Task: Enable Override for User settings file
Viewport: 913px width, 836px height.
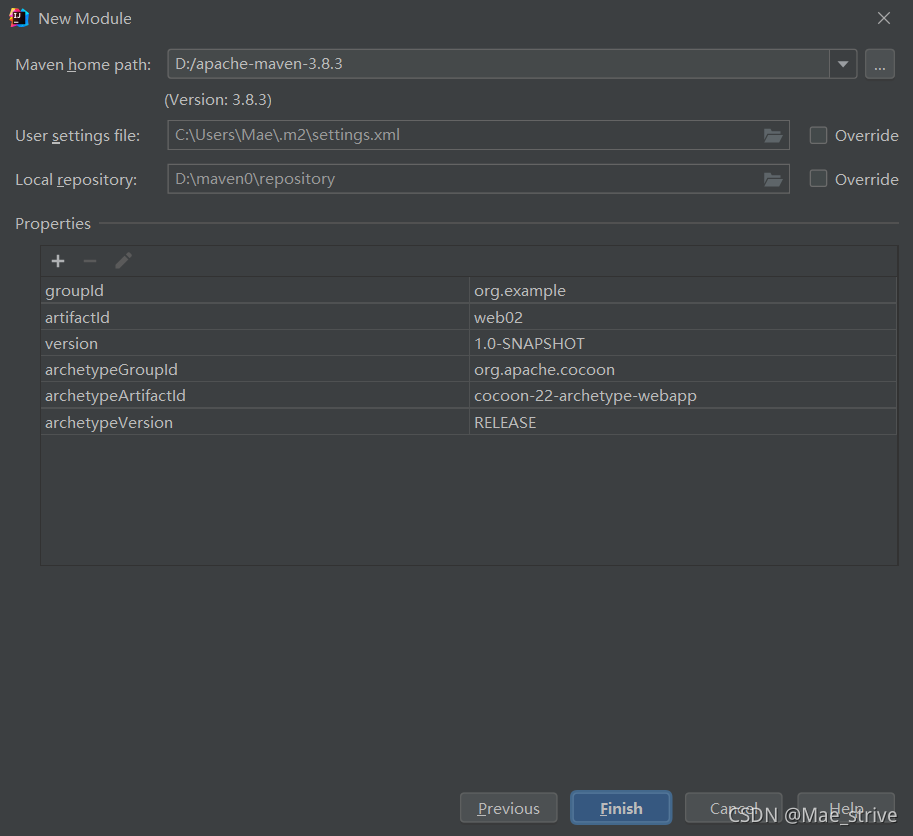Action: [x=818, y=135]
